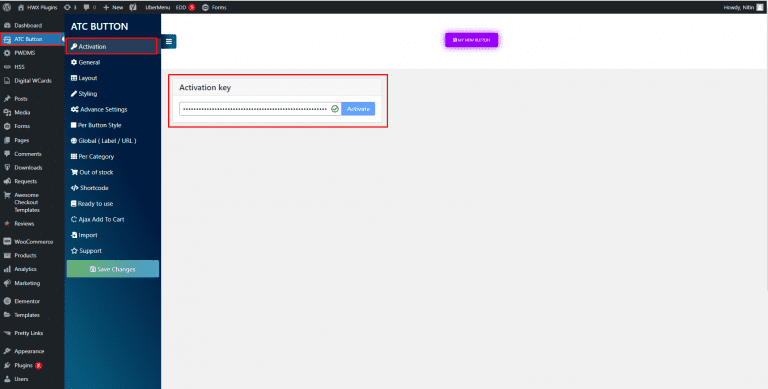This screenshot has height=389, width=768.
Task: Open the General settings tab
Action: (x=86, y=62)
